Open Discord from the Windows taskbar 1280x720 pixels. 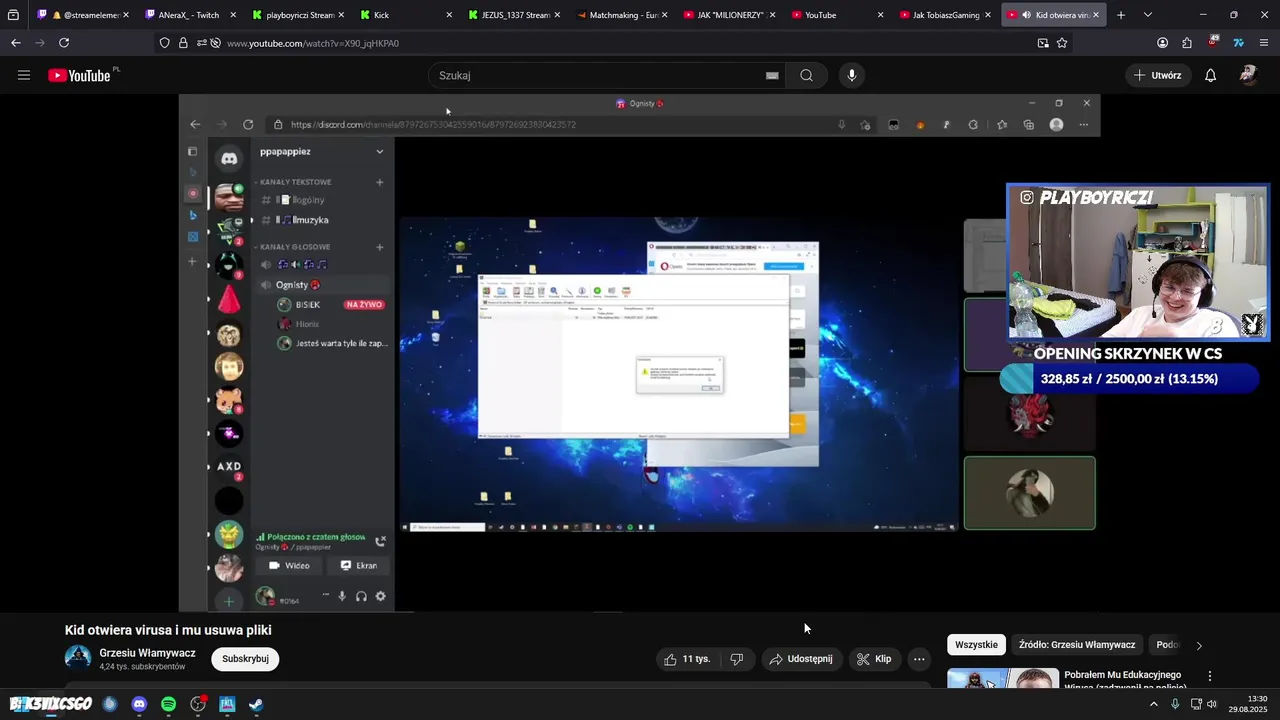click(x=139, y=704)
